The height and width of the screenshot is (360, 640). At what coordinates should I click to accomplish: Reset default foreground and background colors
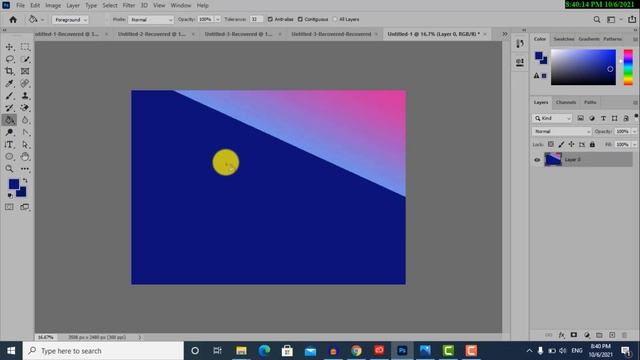pyautogui.click(x=10, y=196)
